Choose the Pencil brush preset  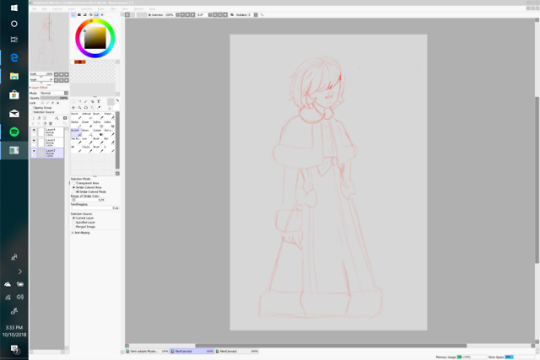[x=76, y=116]
